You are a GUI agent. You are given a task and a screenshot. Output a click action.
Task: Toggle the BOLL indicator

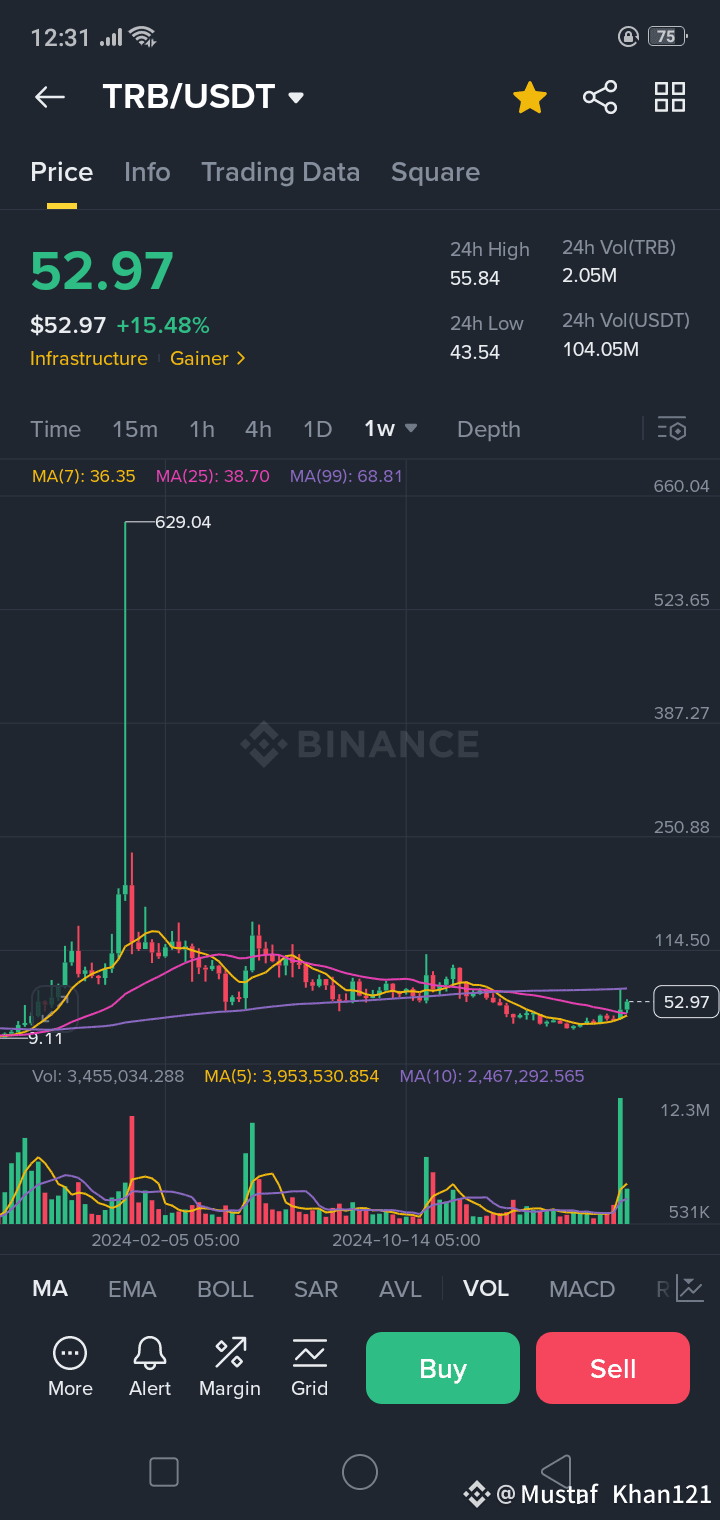click(225, 1289)
